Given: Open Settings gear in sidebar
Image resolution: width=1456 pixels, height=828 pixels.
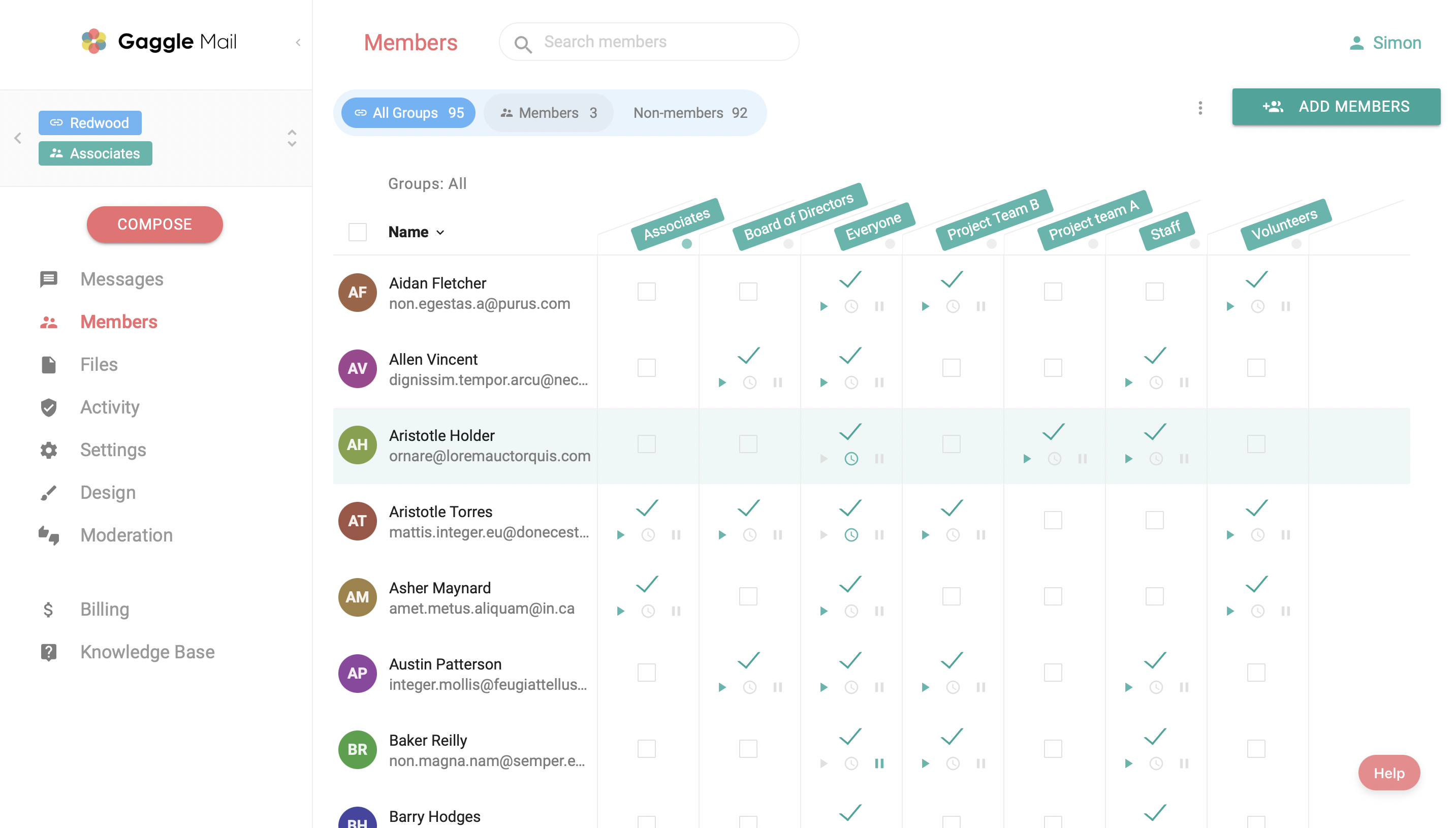Looking at the screenshot, I should pos(48,450).
